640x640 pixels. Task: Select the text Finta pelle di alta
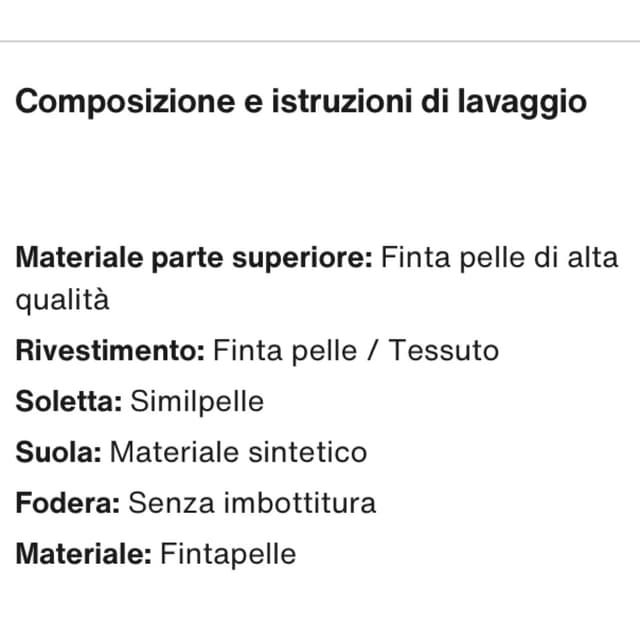(499, 258)
